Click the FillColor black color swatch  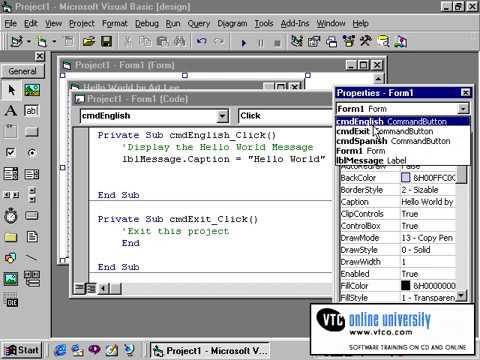(405, 285)
